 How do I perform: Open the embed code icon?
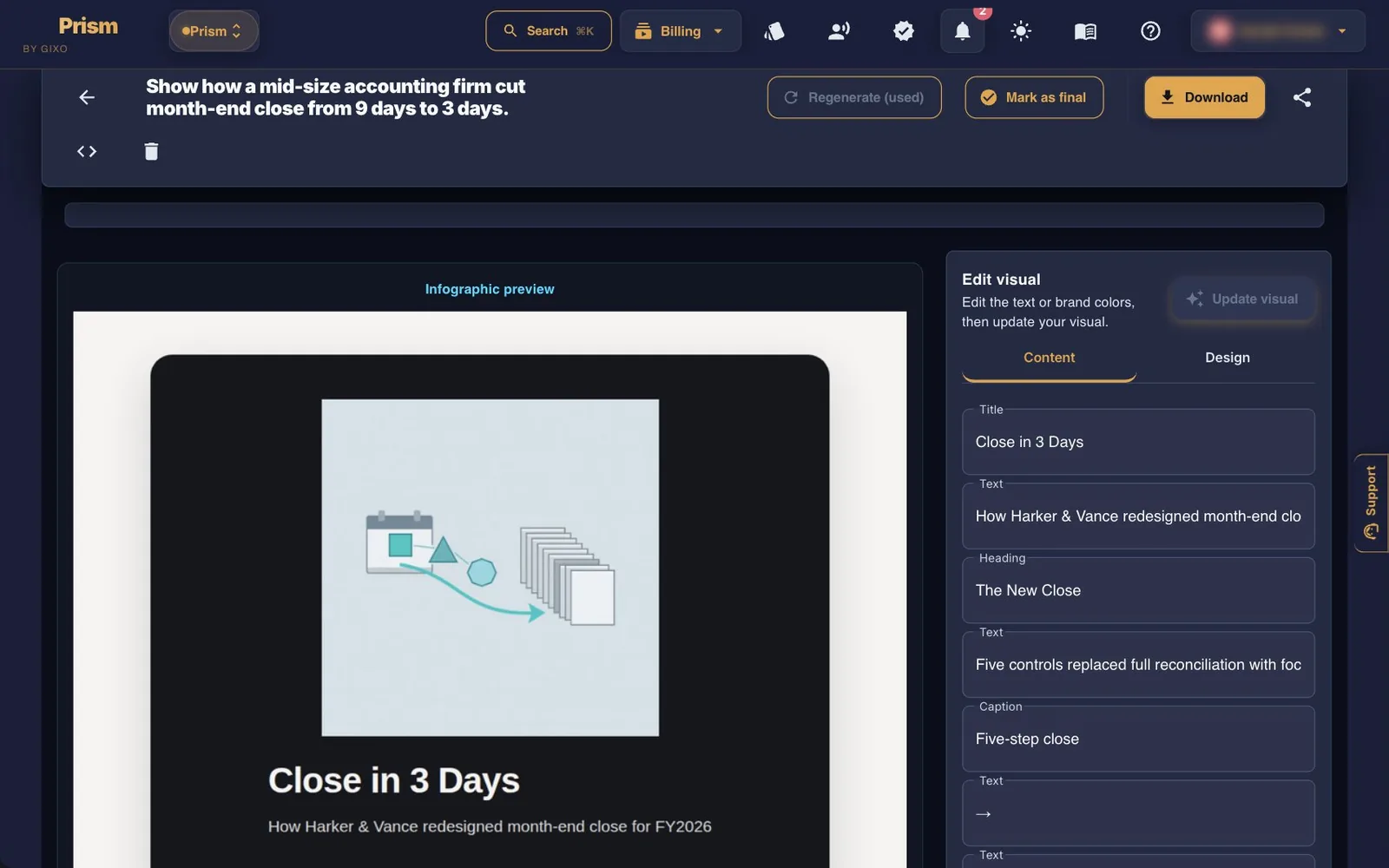[x=87, y=151]
